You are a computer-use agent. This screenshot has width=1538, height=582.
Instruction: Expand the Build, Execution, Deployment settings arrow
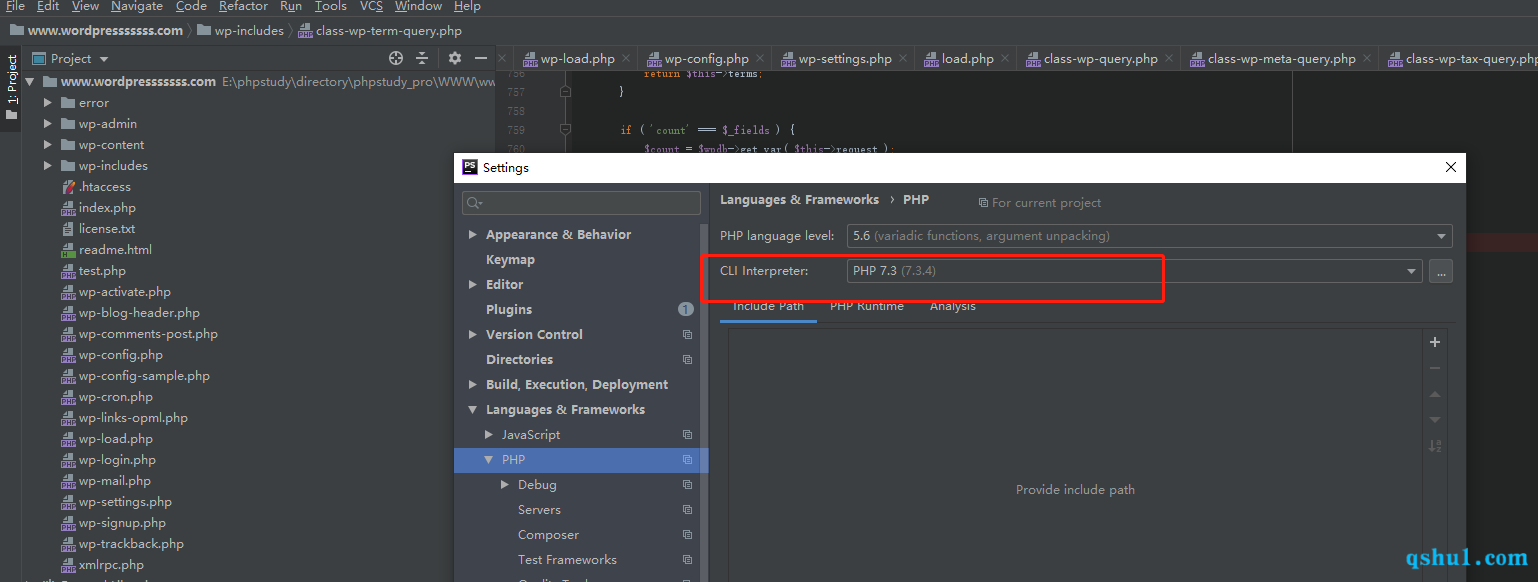[473, 385]
